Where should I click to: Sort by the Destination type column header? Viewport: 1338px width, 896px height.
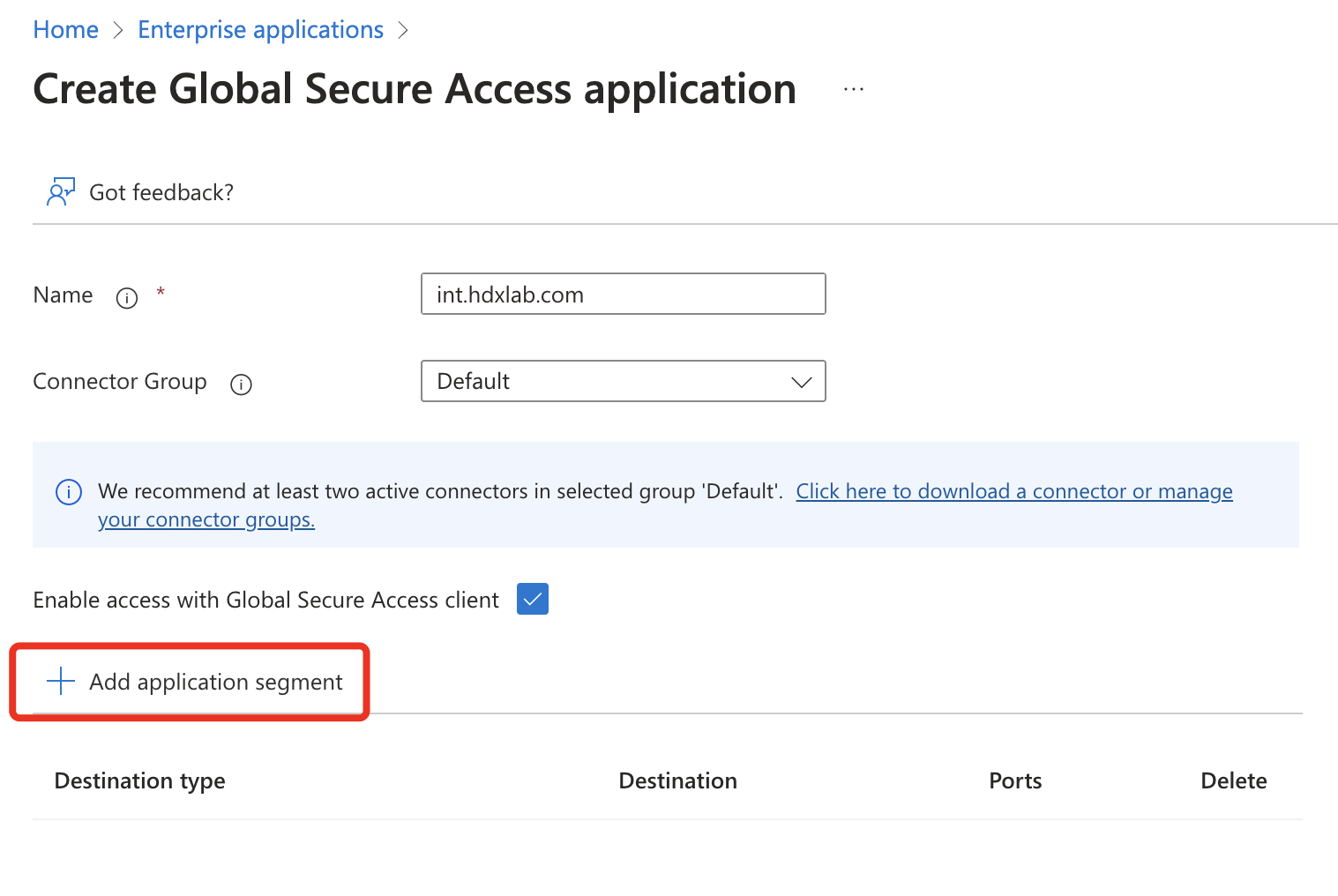coord(139,780)
